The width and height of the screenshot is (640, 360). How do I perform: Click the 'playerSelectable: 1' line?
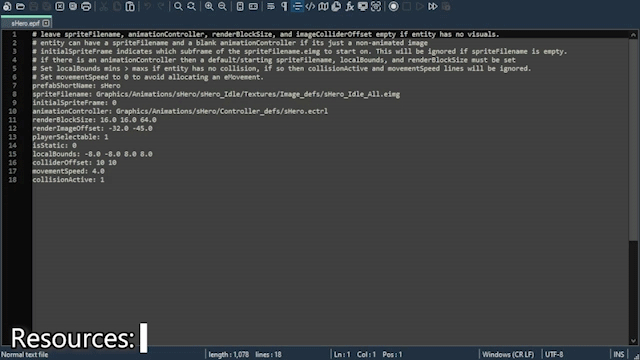(x=70, y=137)
